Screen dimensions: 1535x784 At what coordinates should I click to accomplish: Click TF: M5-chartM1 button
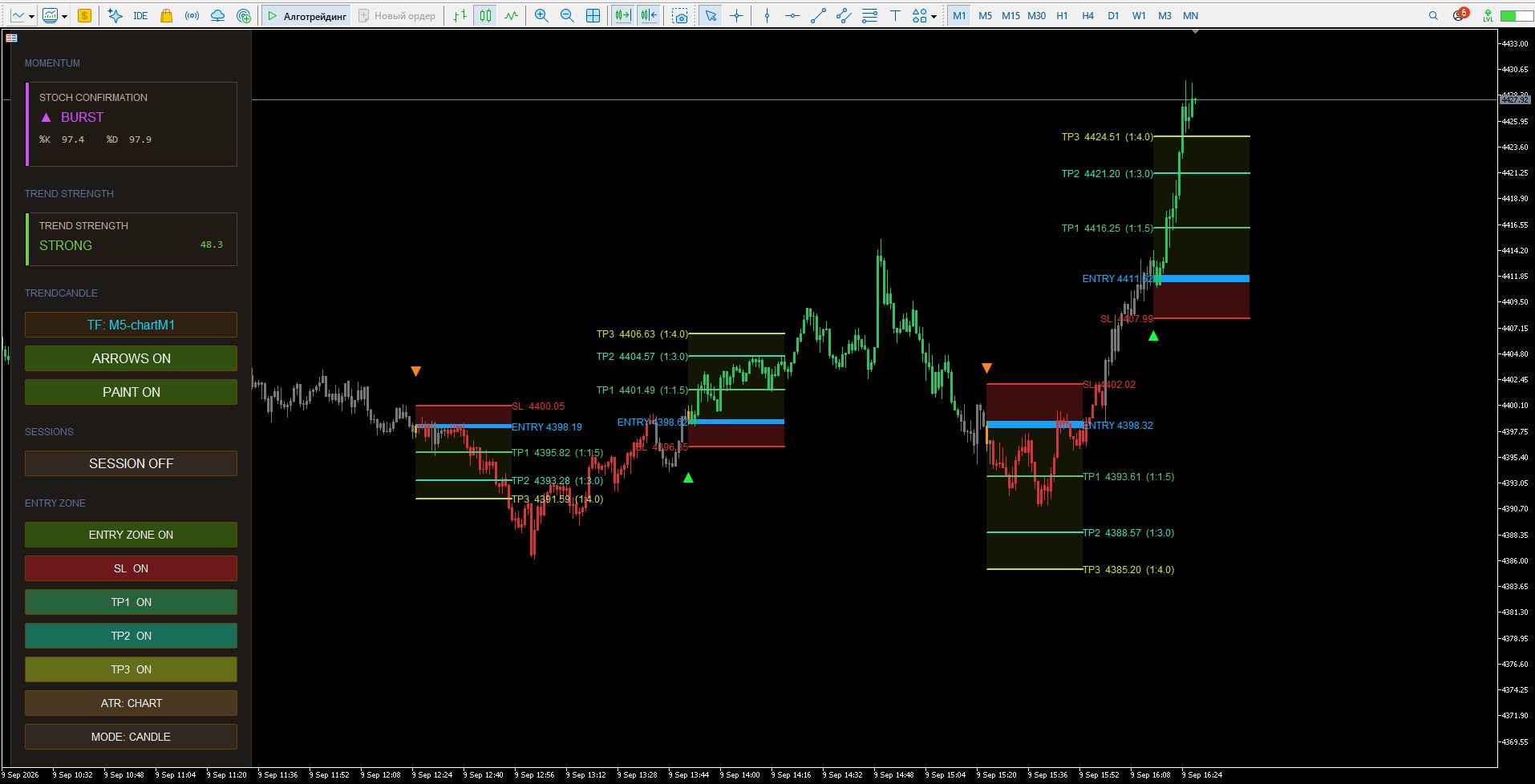click(131, 325)
